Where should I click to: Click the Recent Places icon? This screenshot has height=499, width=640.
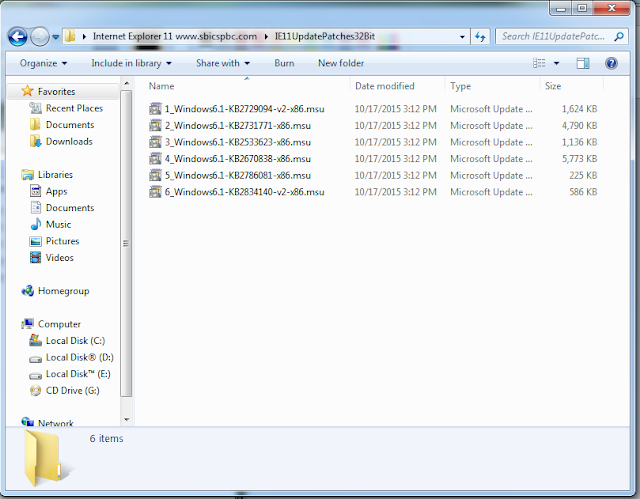click(36, 108)
